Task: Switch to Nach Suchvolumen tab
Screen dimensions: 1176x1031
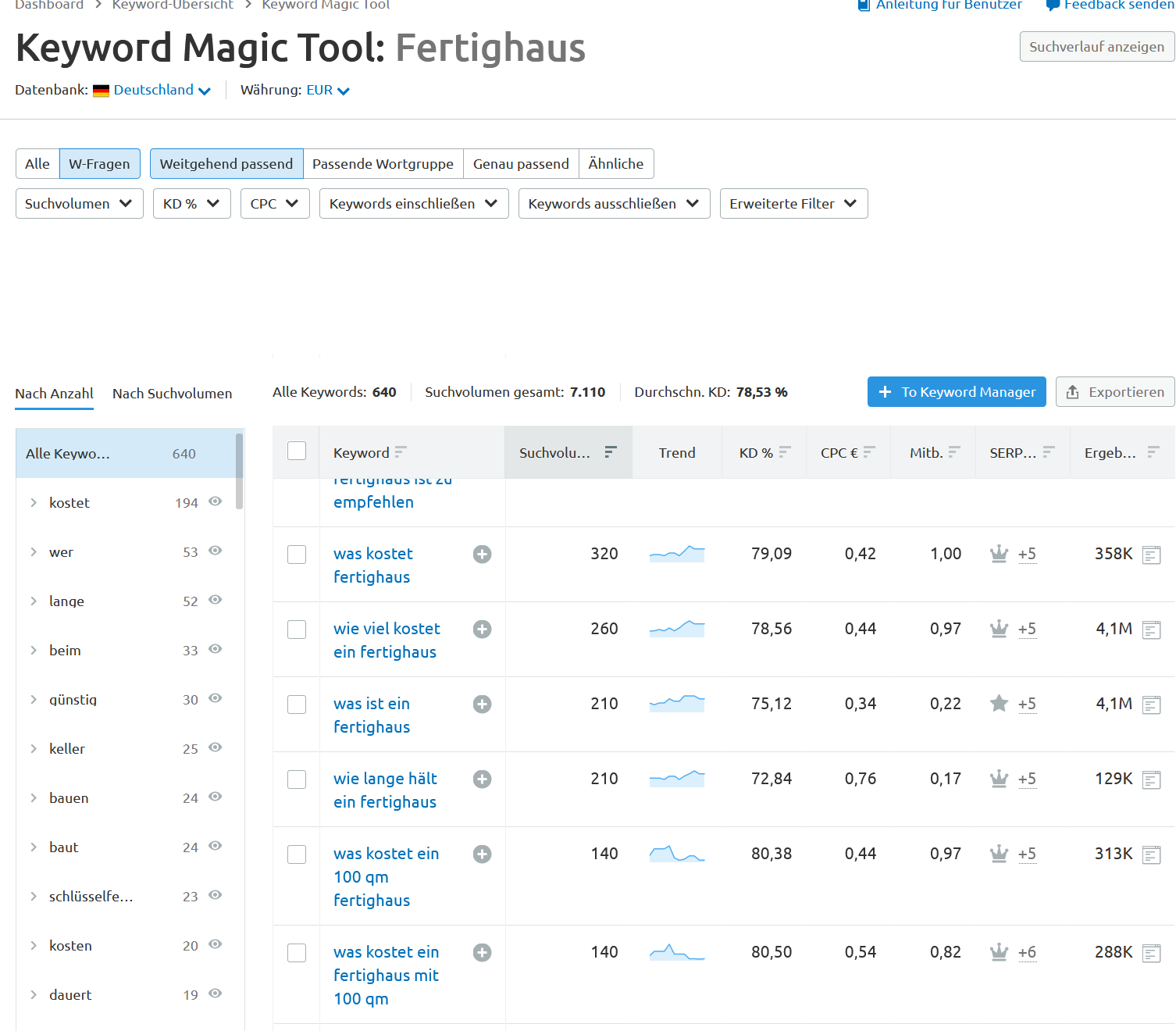Action: coord(173,394)
